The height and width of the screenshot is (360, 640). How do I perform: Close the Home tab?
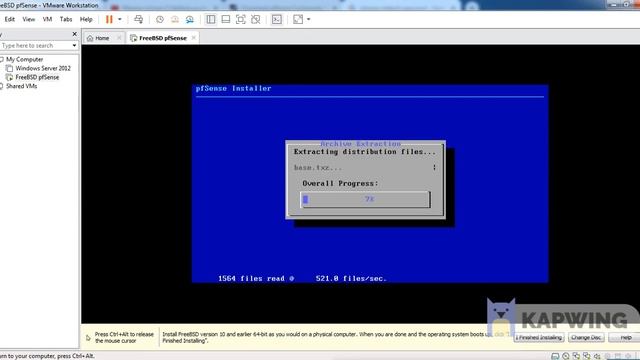pyautogui.click(x=119, y=38)
